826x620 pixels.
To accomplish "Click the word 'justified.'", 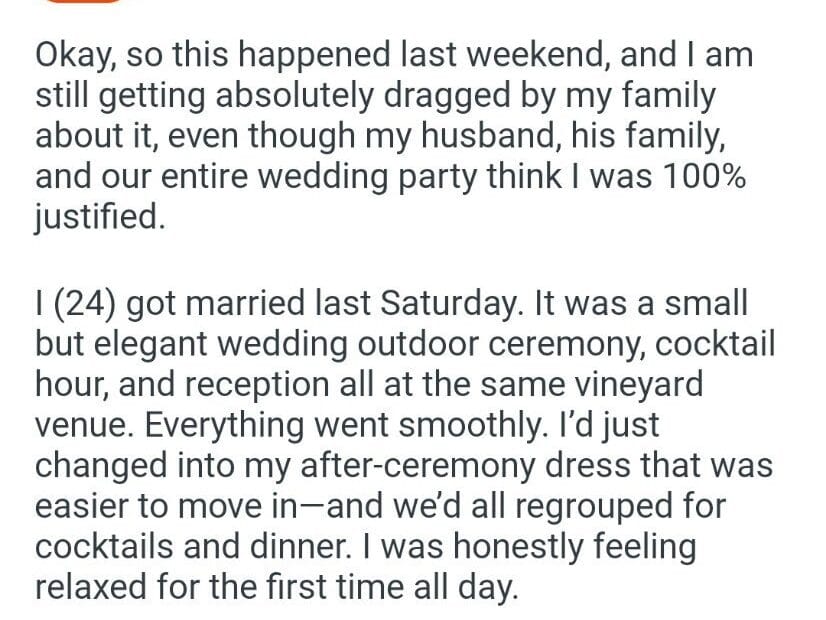I will coord(97,217).
